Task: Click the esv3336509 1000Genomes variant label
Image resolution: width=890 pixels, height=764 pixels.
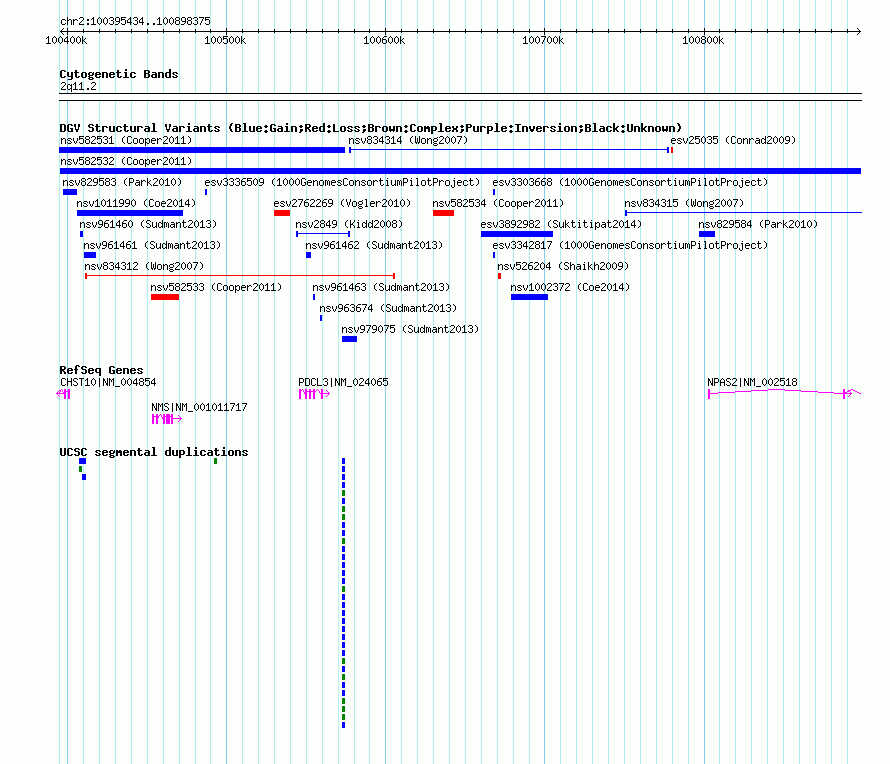Action: pyautogui.click(x=342, y=182)
